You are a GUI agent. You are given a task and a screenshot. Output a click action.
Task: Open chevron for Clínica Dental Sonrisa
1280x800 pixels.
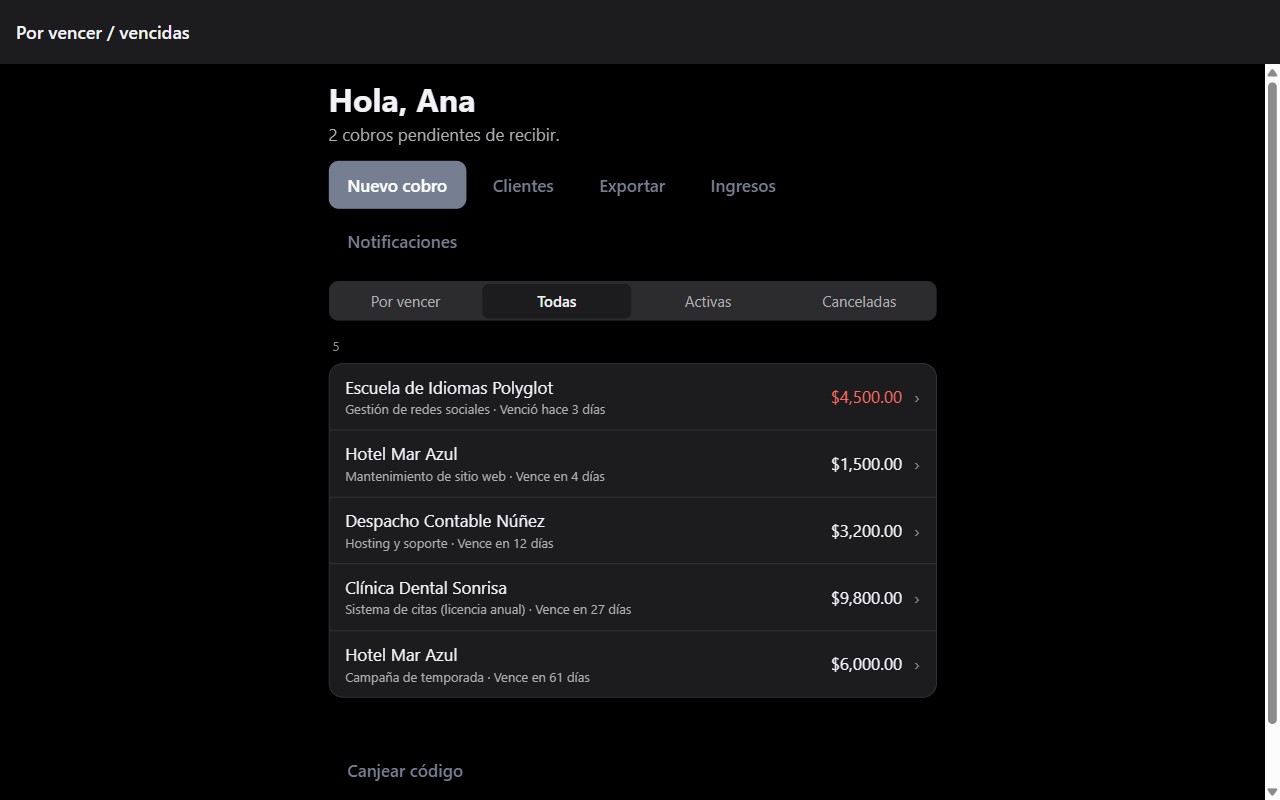click(x=917, y=599)
